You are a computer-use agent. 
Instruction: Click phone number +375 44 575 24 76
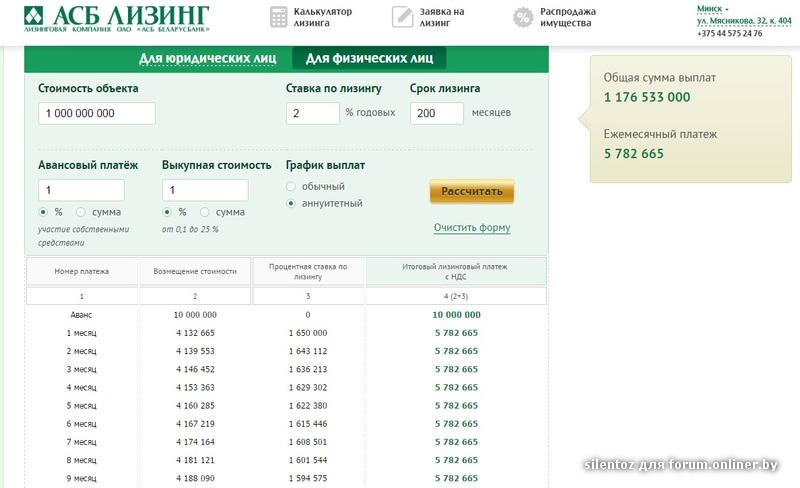click(730, 33)
